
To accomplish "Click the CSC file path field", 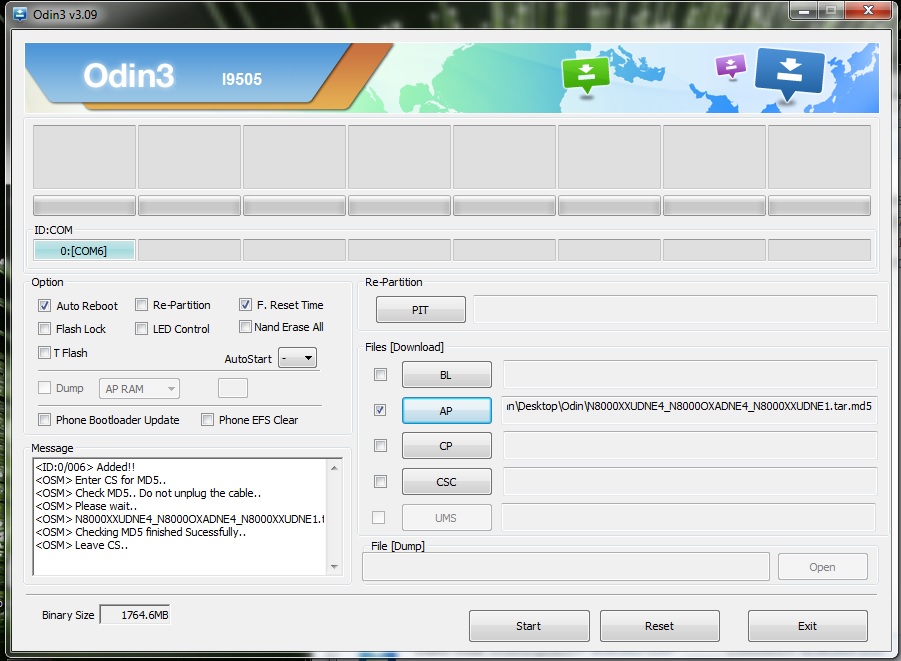I will (690, 482).
